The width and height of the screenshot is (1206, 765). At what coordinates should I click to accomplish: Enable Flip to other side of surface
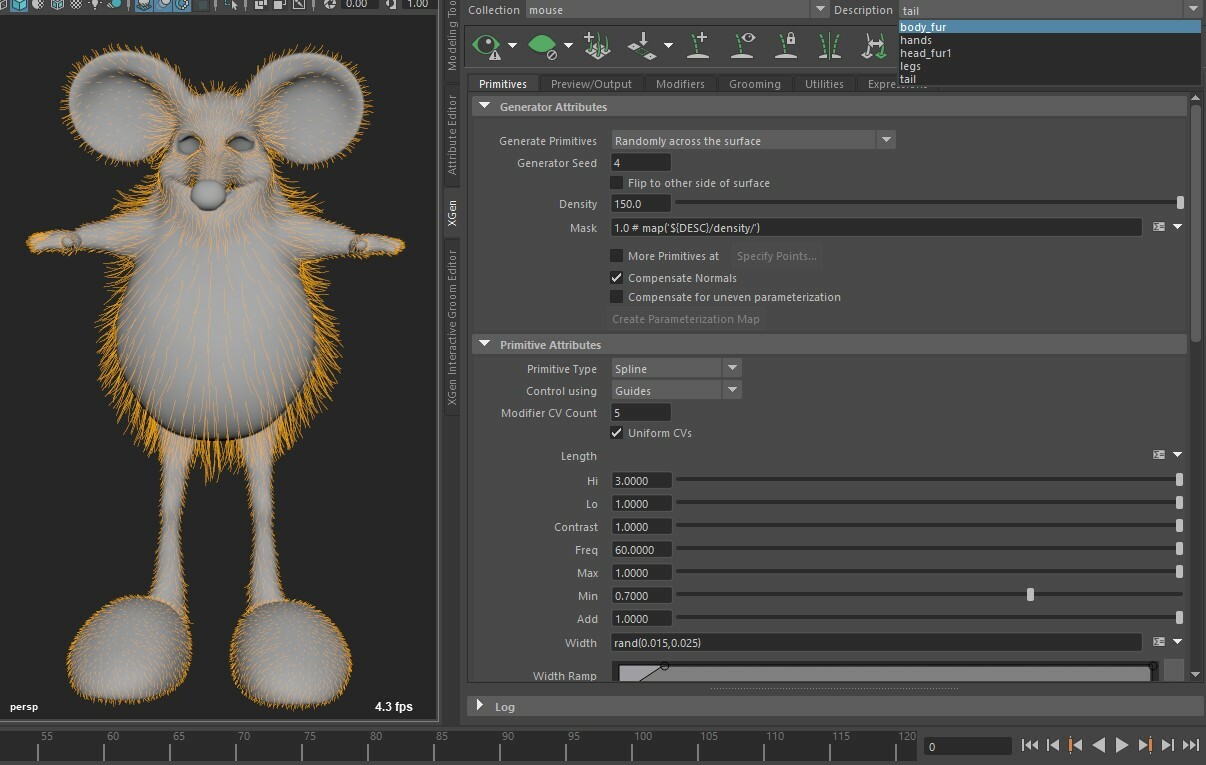point(616,183)
